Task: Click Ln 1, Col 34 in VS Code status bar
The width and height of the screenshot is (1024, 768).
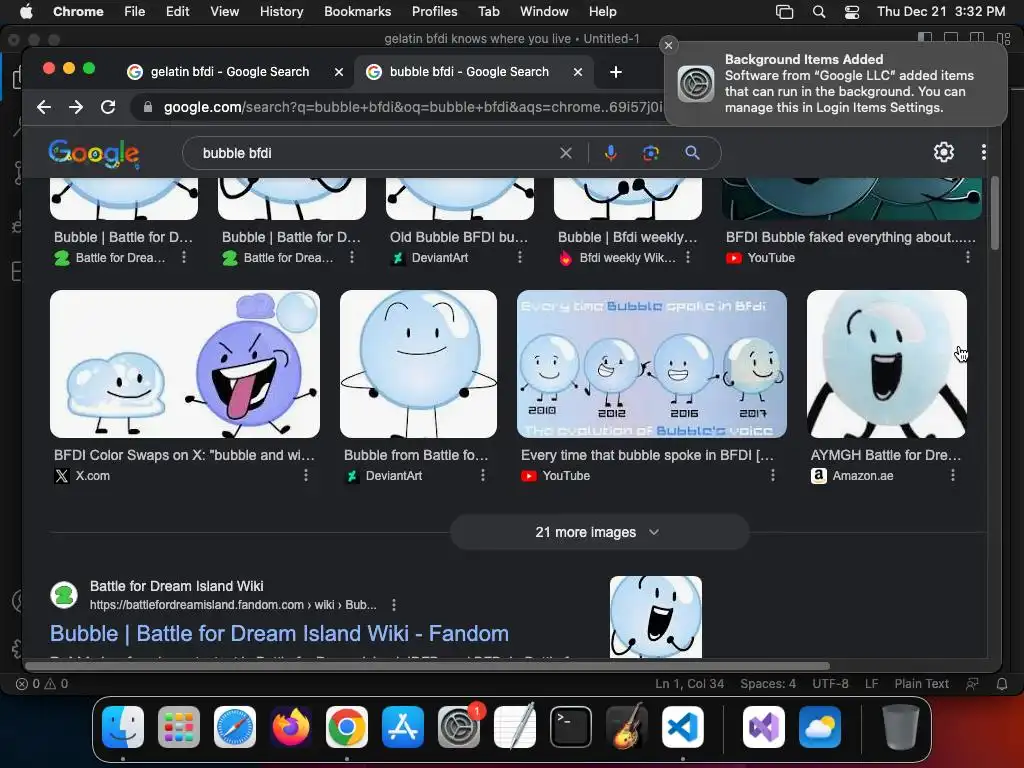Action: (690, 684)
